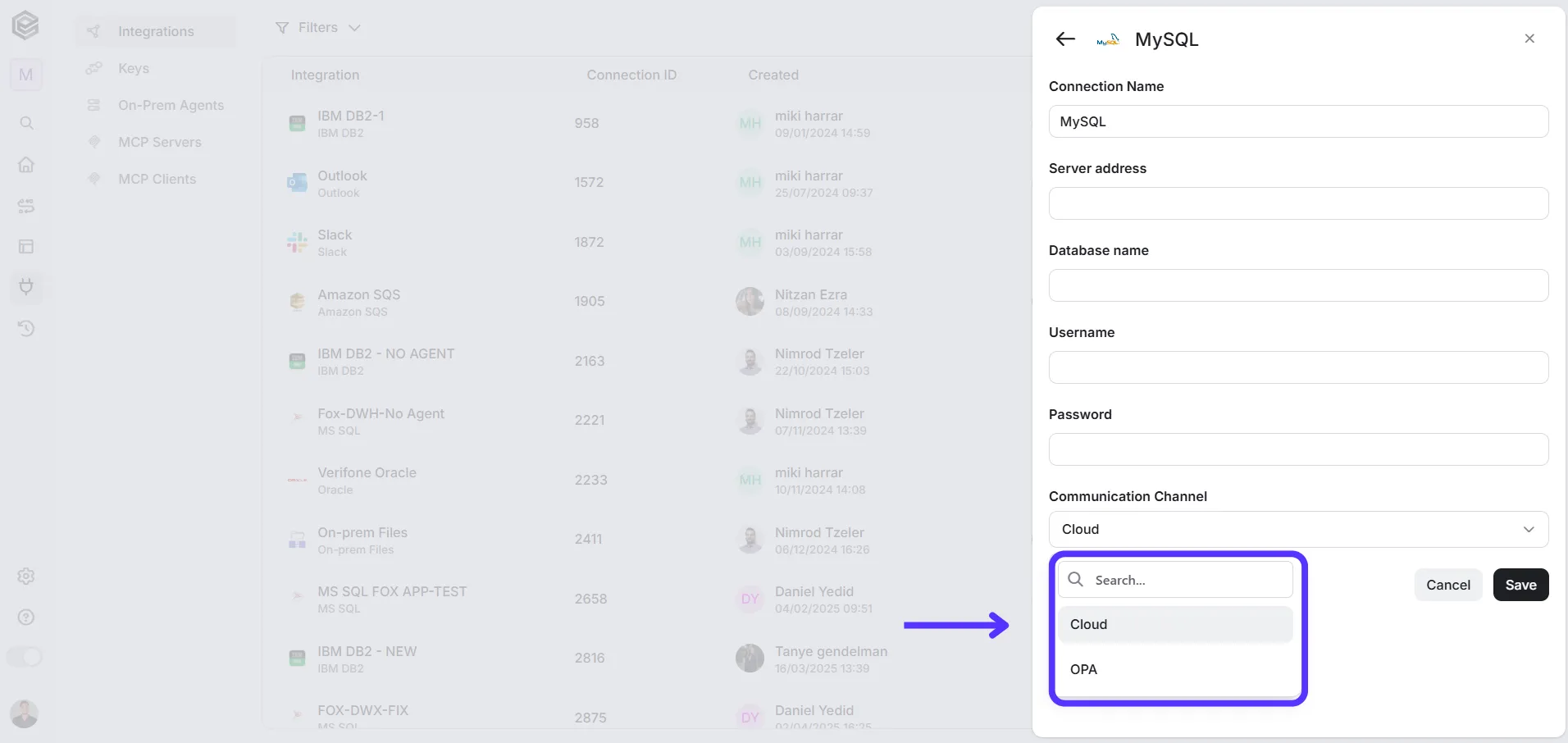Open the history clock icon
Screen dimensions: 1568x743
pos(26,328)
